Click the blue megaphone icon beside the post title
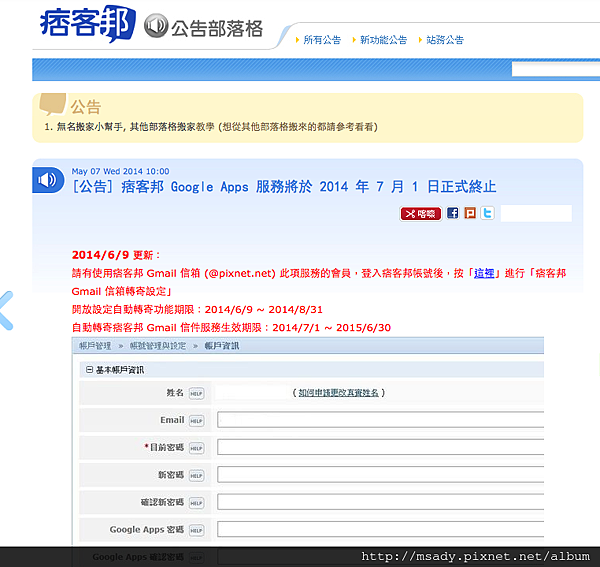Viewport: 600px width, 567px height. 48,180
